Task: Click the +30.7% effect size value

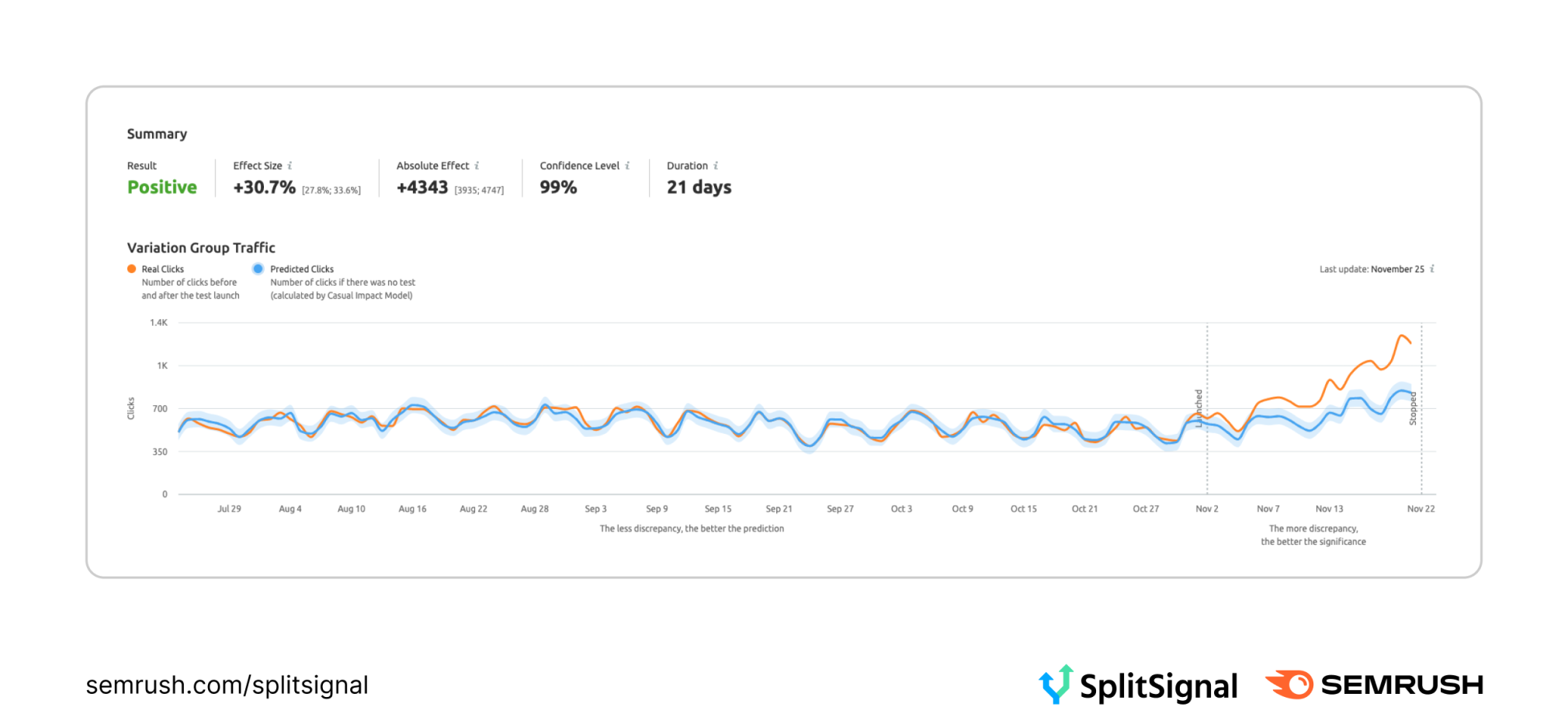Action: (x=265, y=187)
